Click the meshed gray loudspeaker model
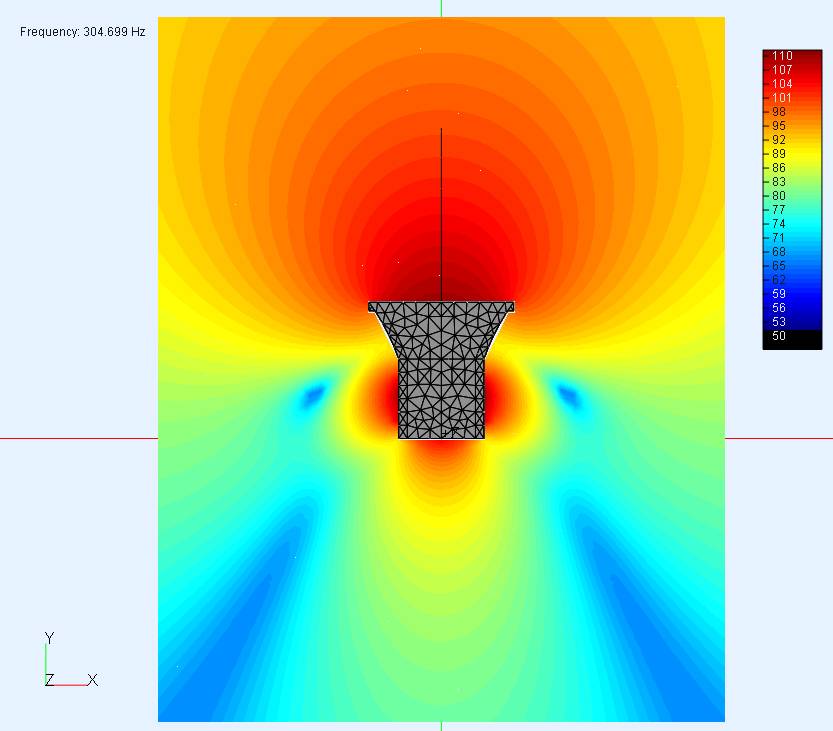 coord(441,370)
